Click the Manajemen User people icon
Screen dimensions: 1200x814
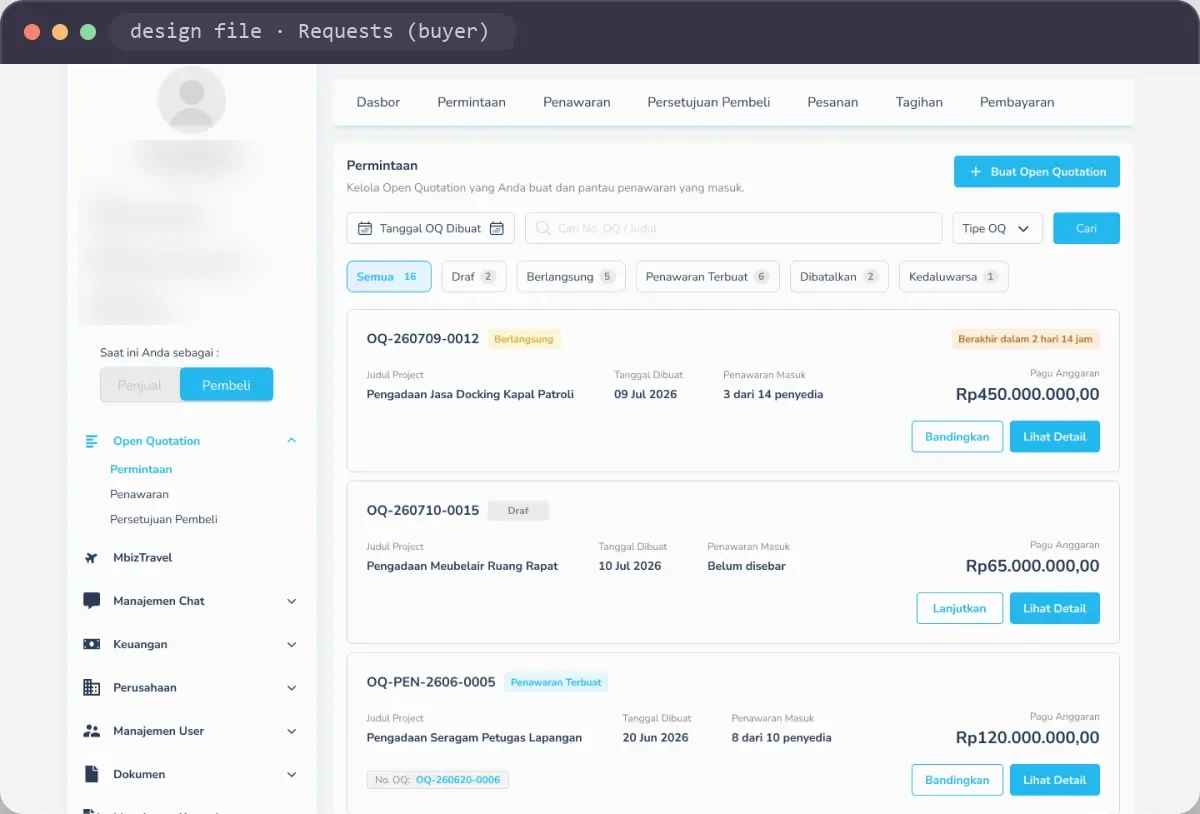point(92,731)
